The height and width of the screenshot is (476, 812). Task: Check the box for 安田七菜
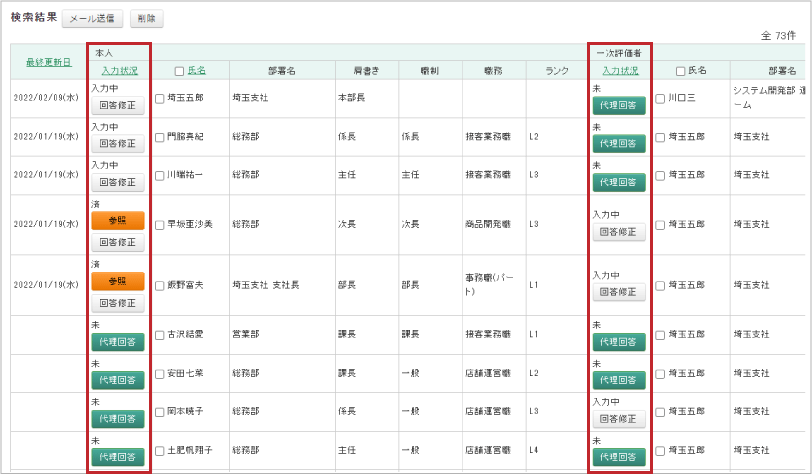pos(160,373)
